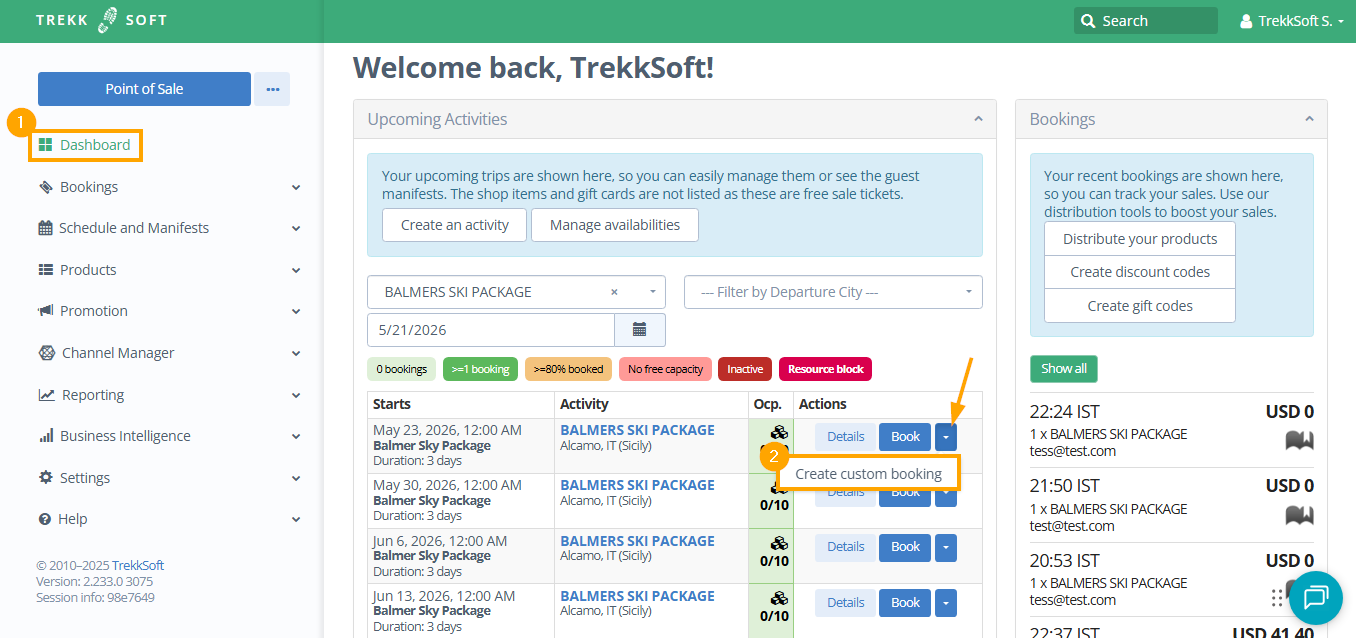Click the red 'No free capacity' legend badge
The width and height of the screenshot is (1356, 638).
(x=665, y=369)
